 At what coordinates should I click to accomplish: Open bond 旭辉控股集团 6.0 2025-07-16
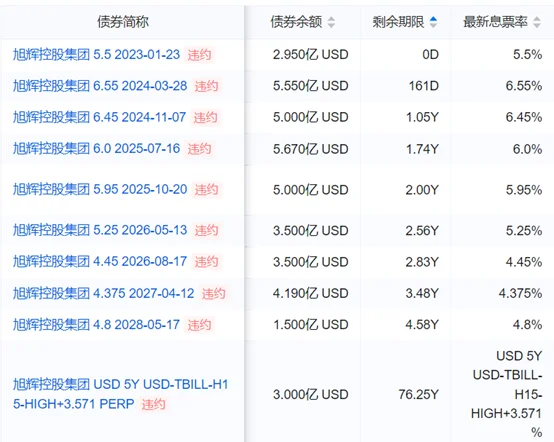pyautogui.click(x=96, y=149)
